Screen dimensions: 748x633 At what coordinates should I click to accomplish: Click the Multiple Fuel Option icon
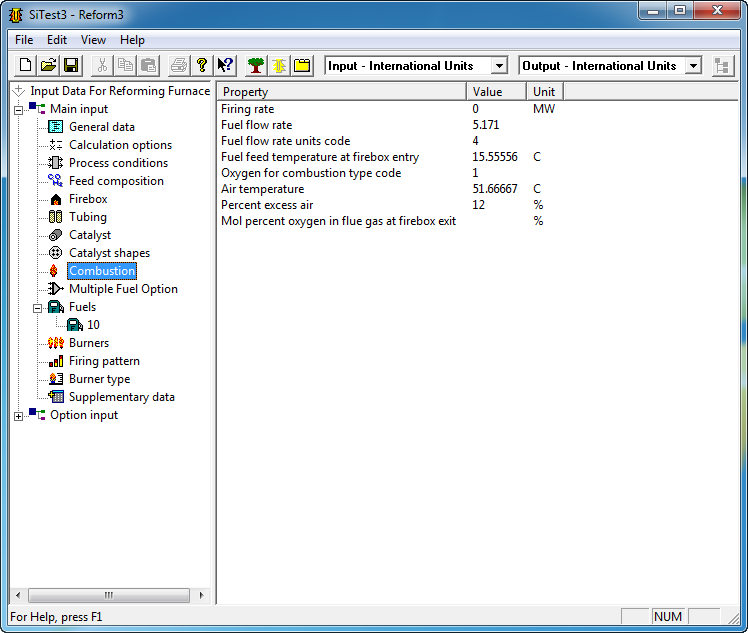click(55, 289)
